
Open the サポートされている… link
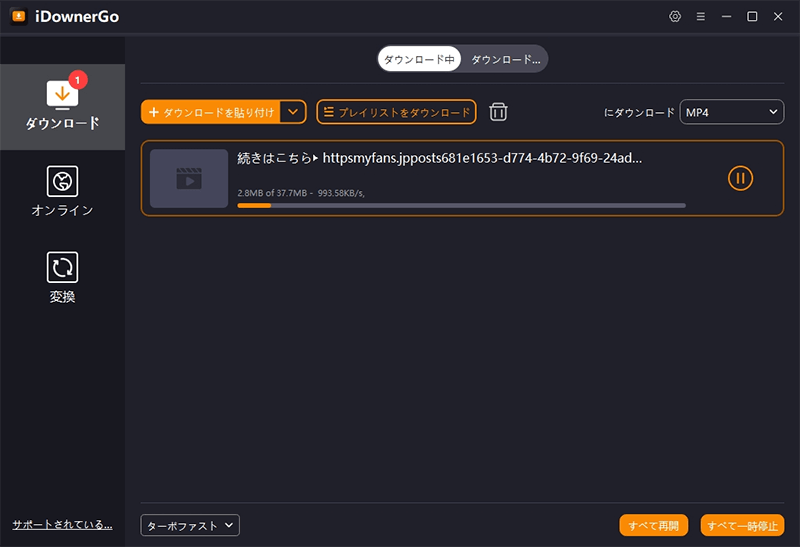(62, 525)
